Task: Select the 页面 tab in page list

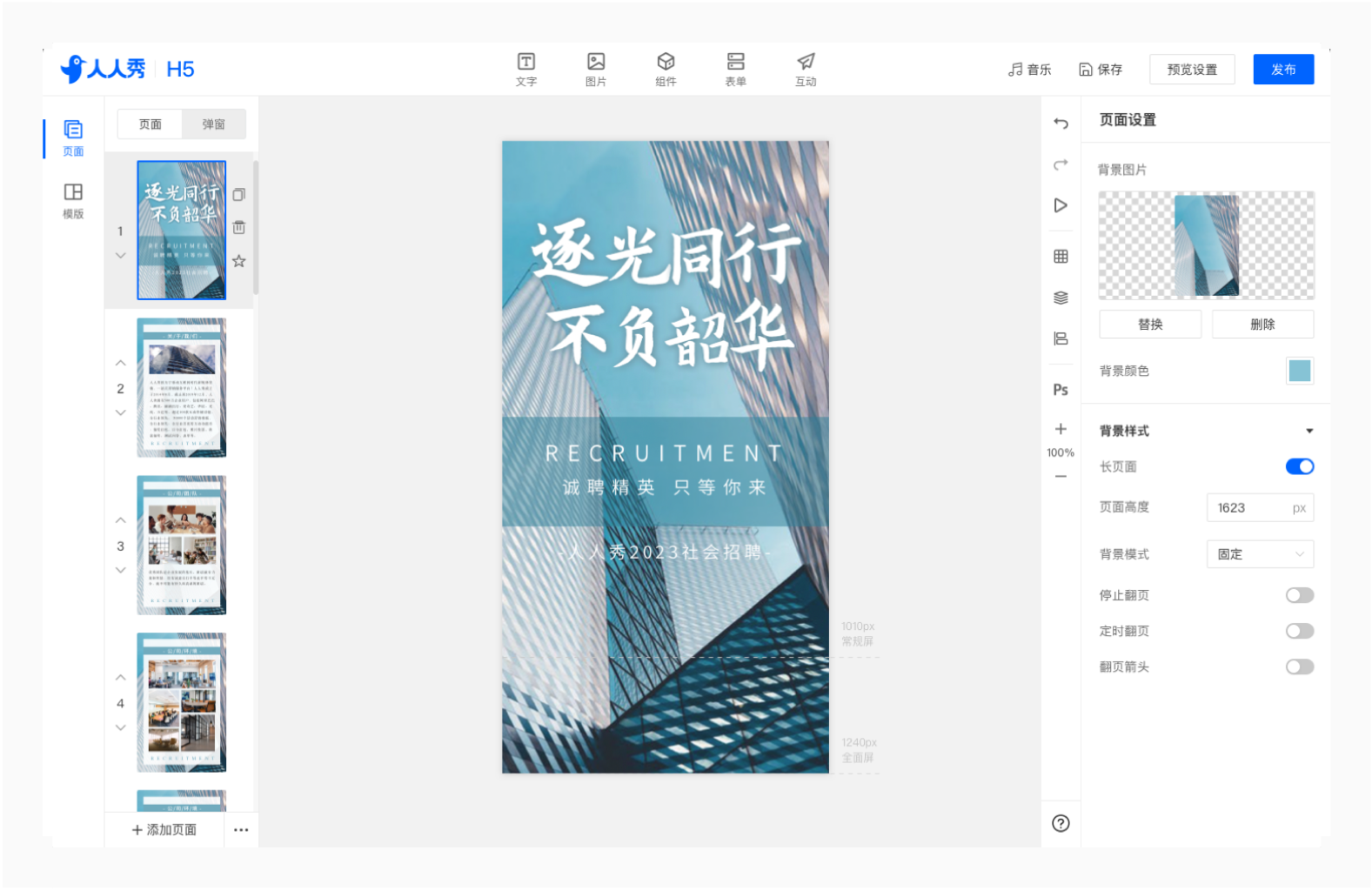Action: point(151,124)
